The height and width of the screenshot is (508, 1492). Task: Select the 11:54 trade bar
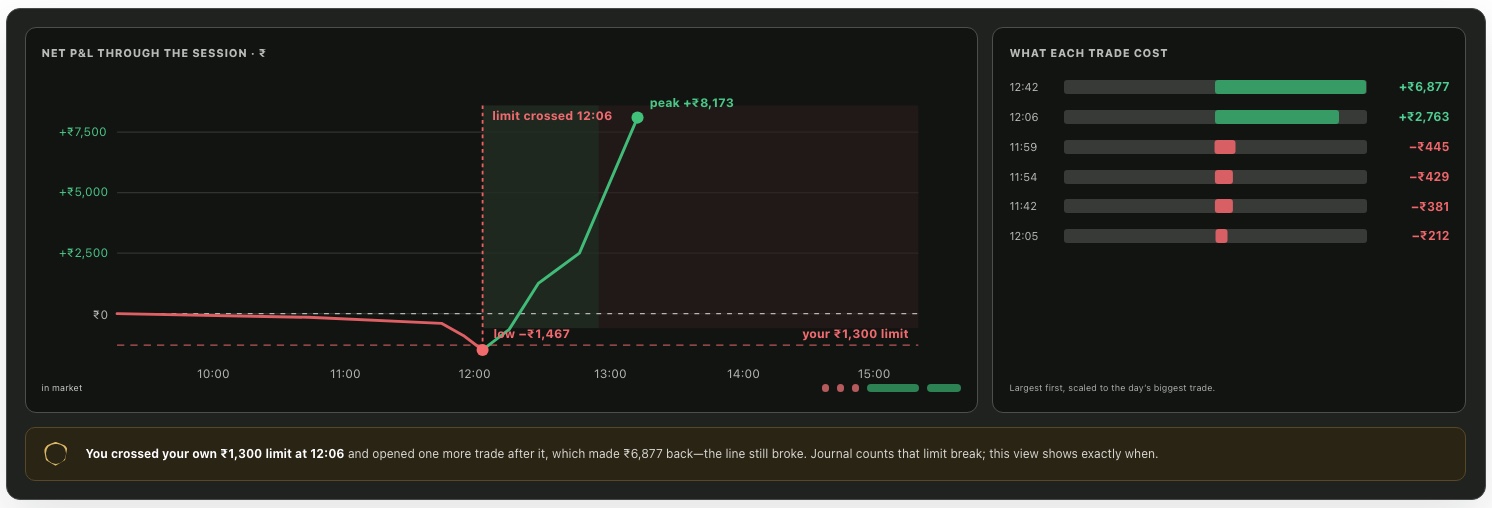coord(1215,177)
